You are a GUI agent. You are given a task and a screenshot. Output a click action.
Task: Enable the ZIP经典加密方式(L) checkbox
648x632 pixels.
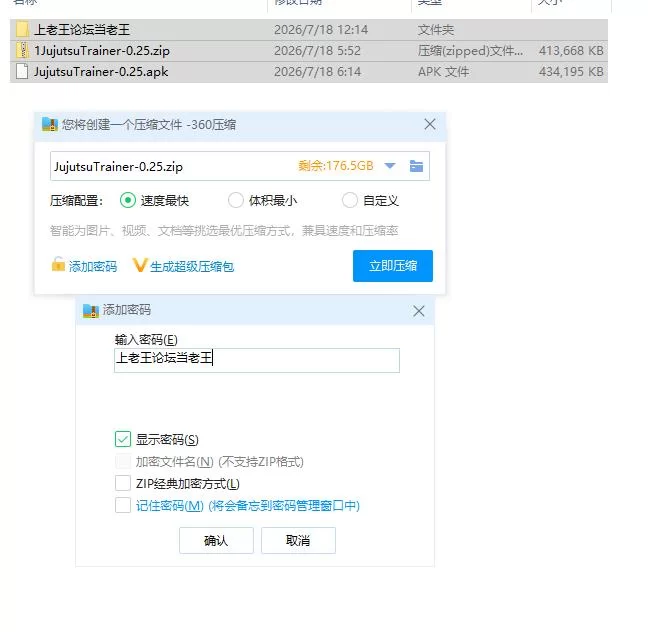(123, 483)
